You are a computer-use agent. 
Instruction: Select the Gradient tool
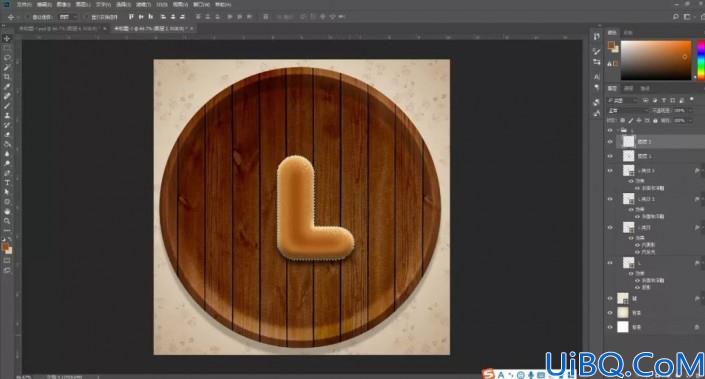click(7, 144)
